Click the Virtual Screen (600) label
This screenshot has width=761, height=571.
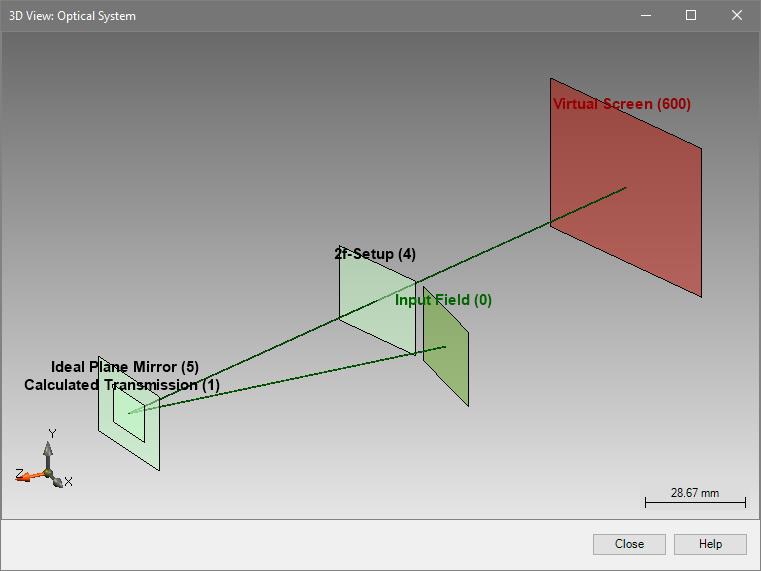coord(621,104)
